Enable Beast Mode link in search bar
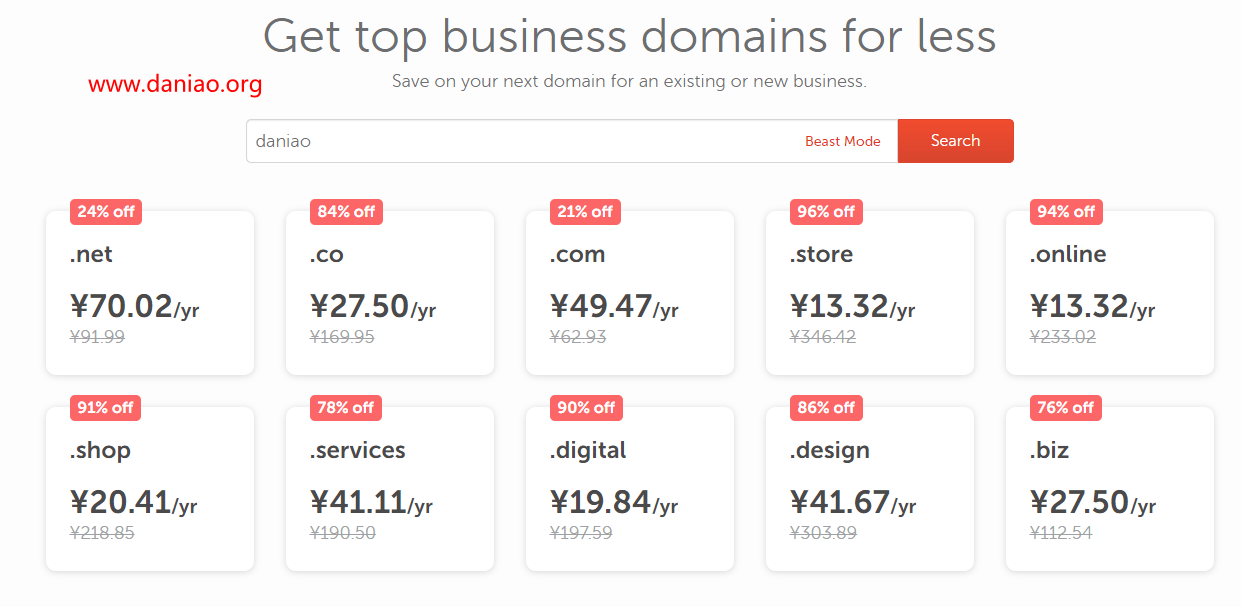Screen dimensions: 1241x607 click(842, 142)
